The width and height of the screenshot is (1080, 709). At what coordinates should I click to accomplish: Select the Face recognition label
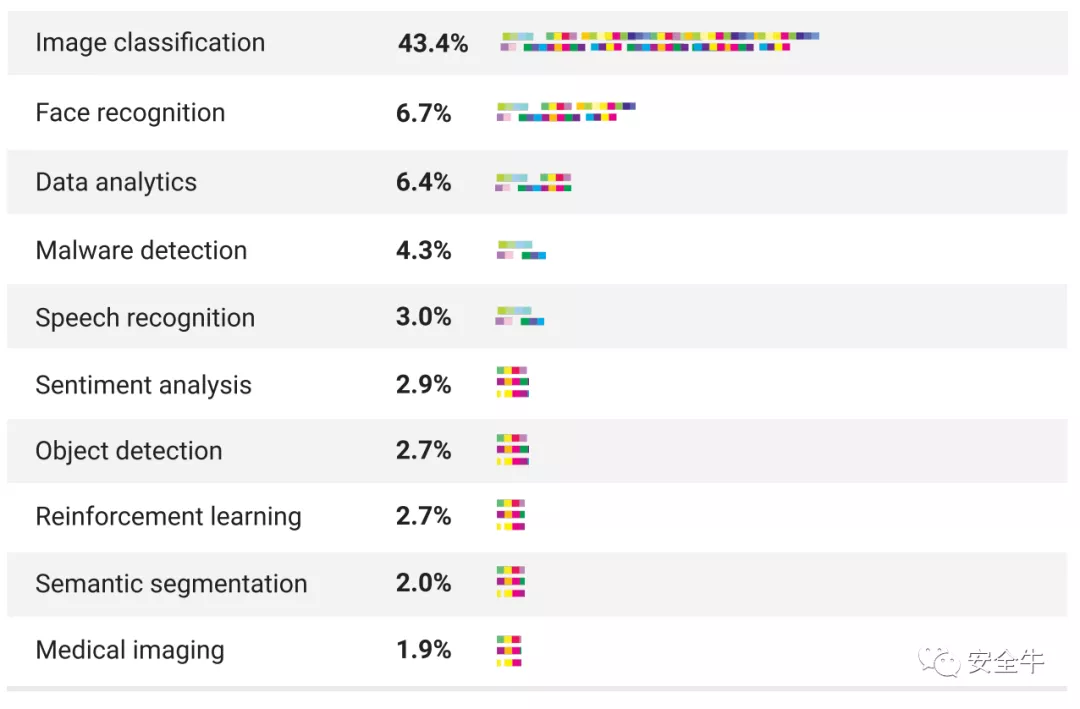(x=130, y=113)
